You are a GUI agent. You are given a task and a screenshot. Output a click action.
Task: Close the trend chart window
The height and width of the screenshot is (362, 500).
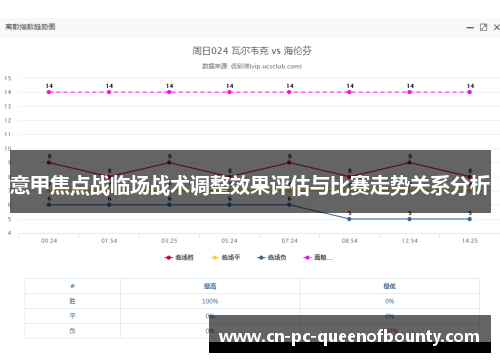click(x=496, y=27)
